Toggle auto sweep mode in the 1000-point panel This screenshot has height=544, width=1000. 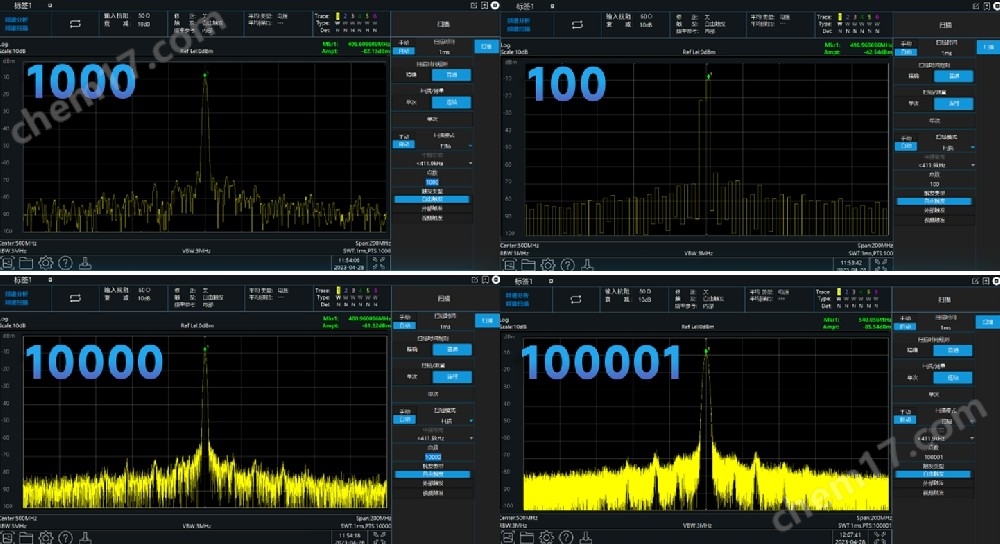point(404,144)
